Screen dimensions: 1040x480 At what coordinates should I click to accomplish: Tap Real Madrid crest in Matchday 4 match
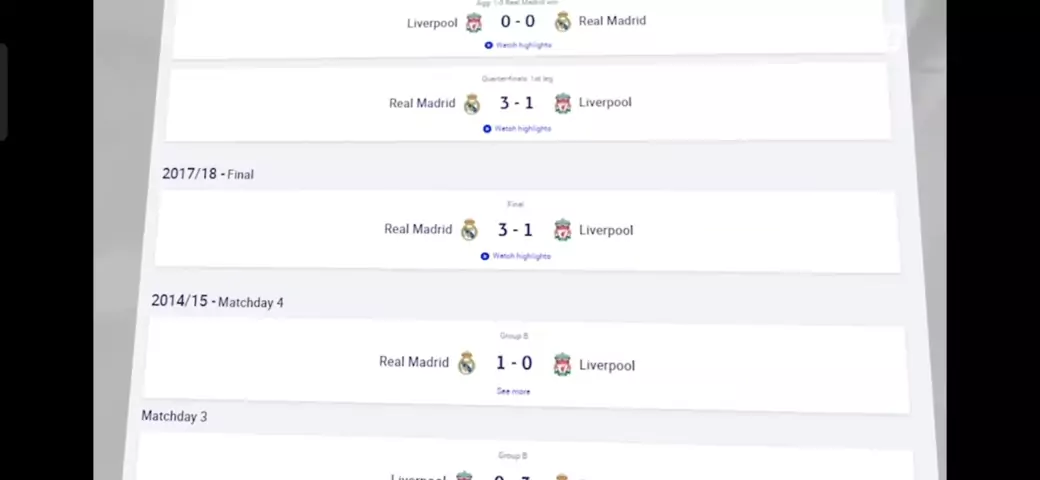[x=466, y=363]
